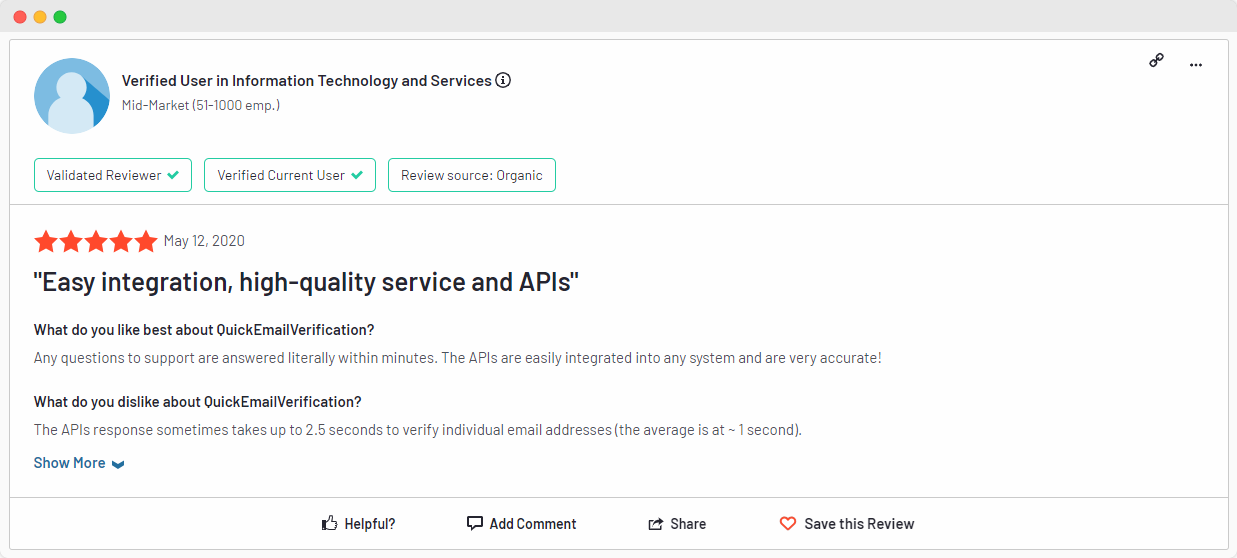Click the Verified User in Information Technology name

pos(306,80)
